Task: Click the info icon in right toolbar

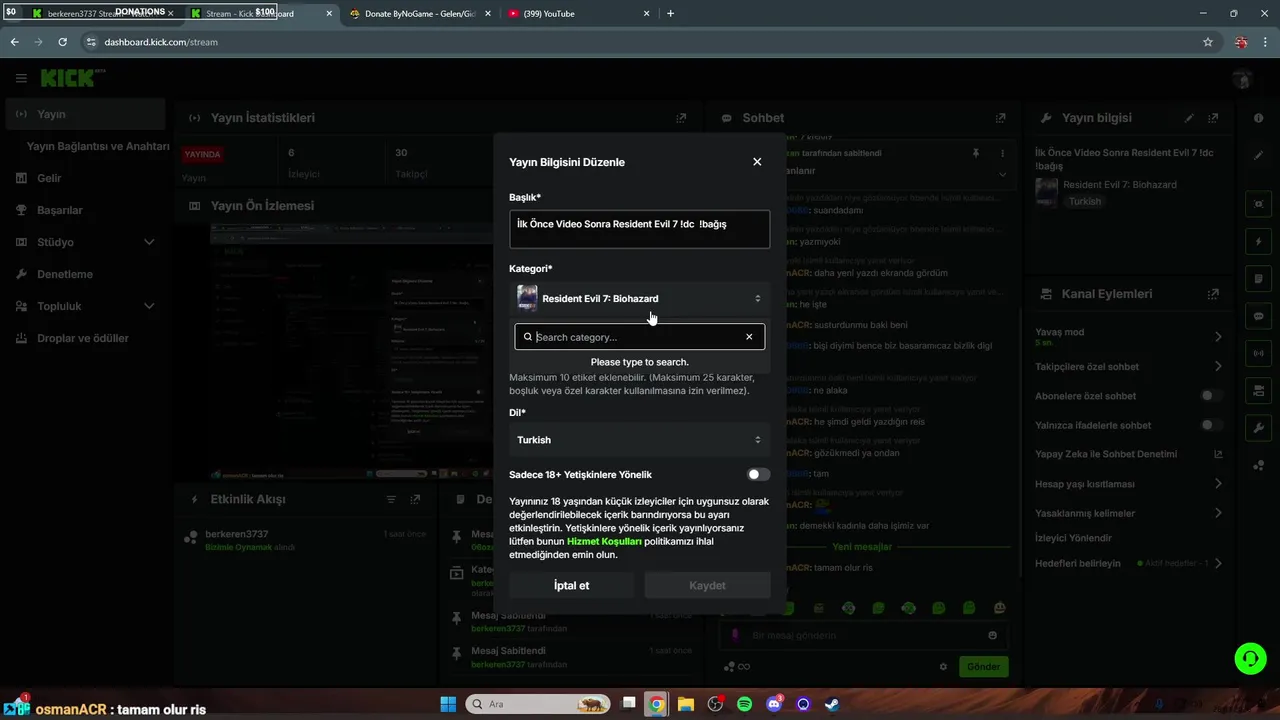Action: 1258,118
